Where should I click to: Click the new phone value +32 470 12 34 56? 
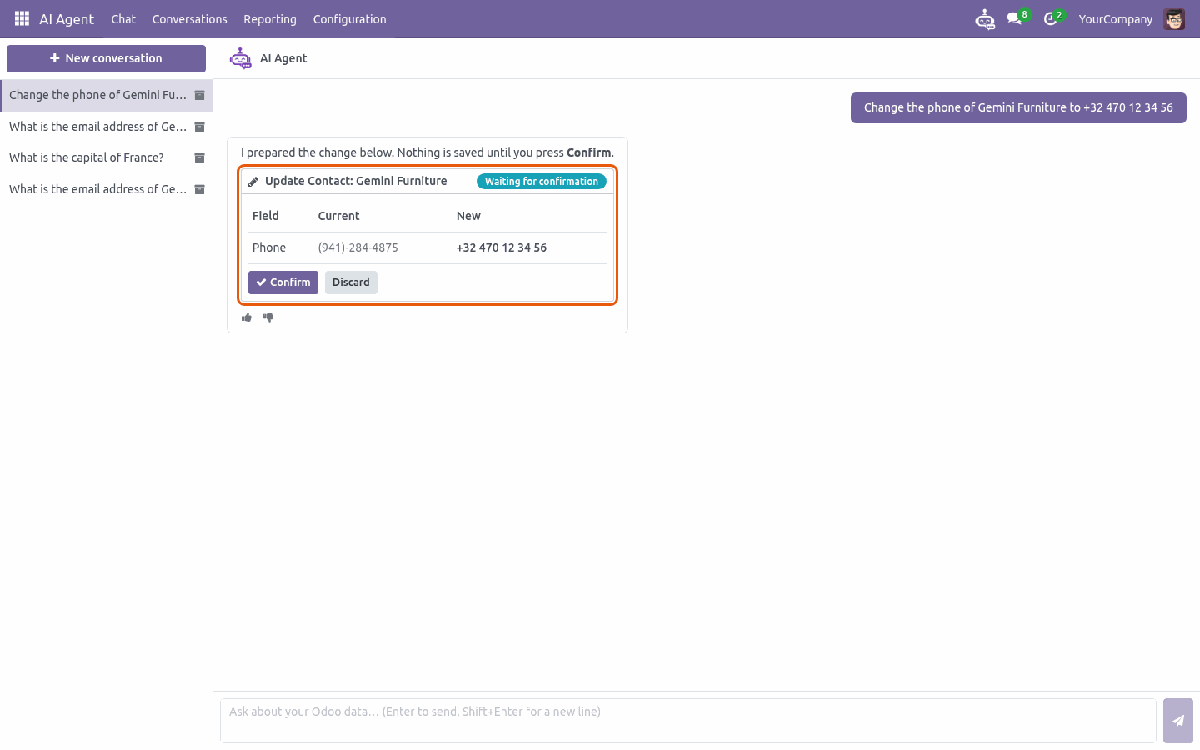click(502, 248)
